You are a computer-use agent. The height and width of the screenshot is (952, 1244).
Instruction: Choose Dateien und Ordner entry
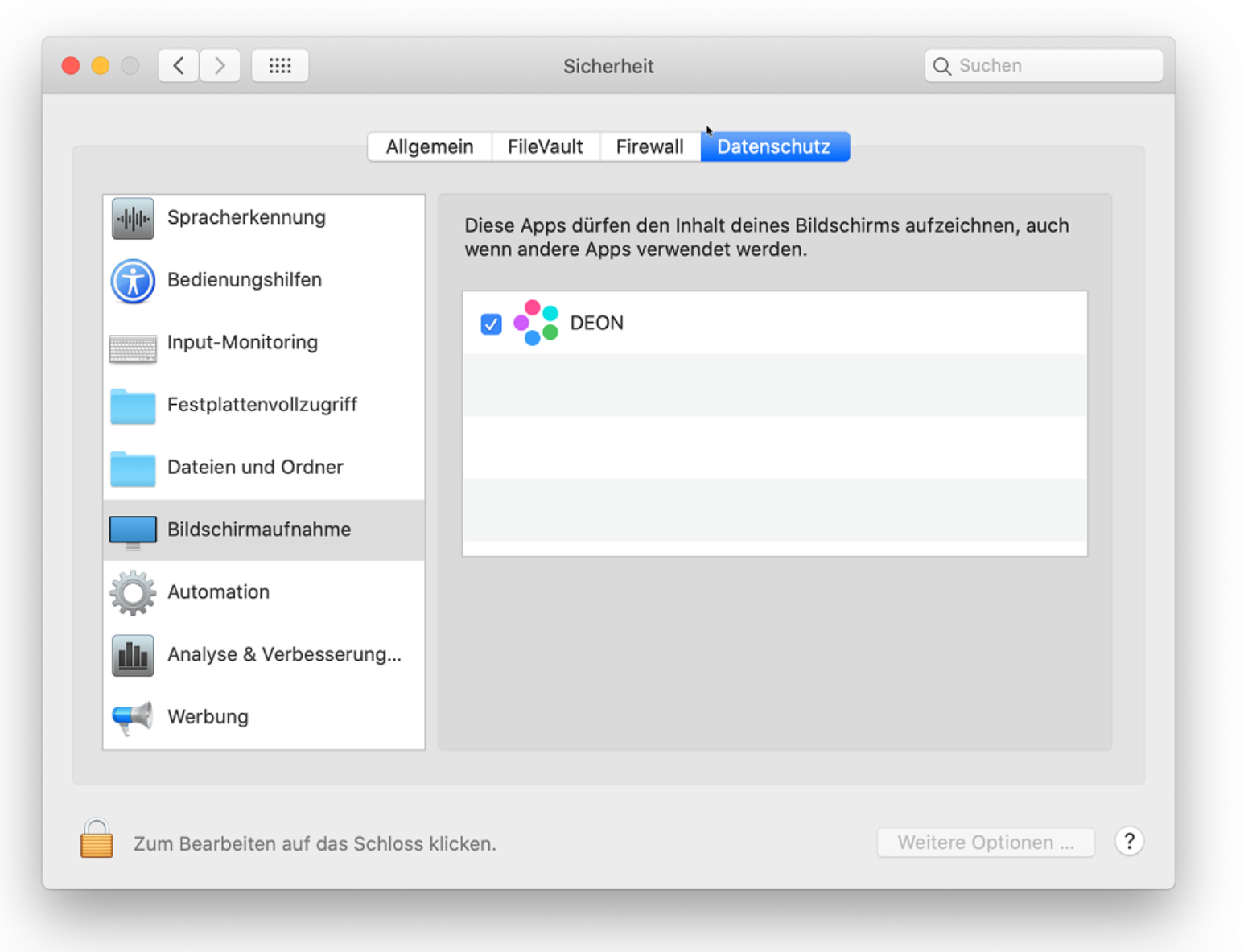[x=264, y=468]
